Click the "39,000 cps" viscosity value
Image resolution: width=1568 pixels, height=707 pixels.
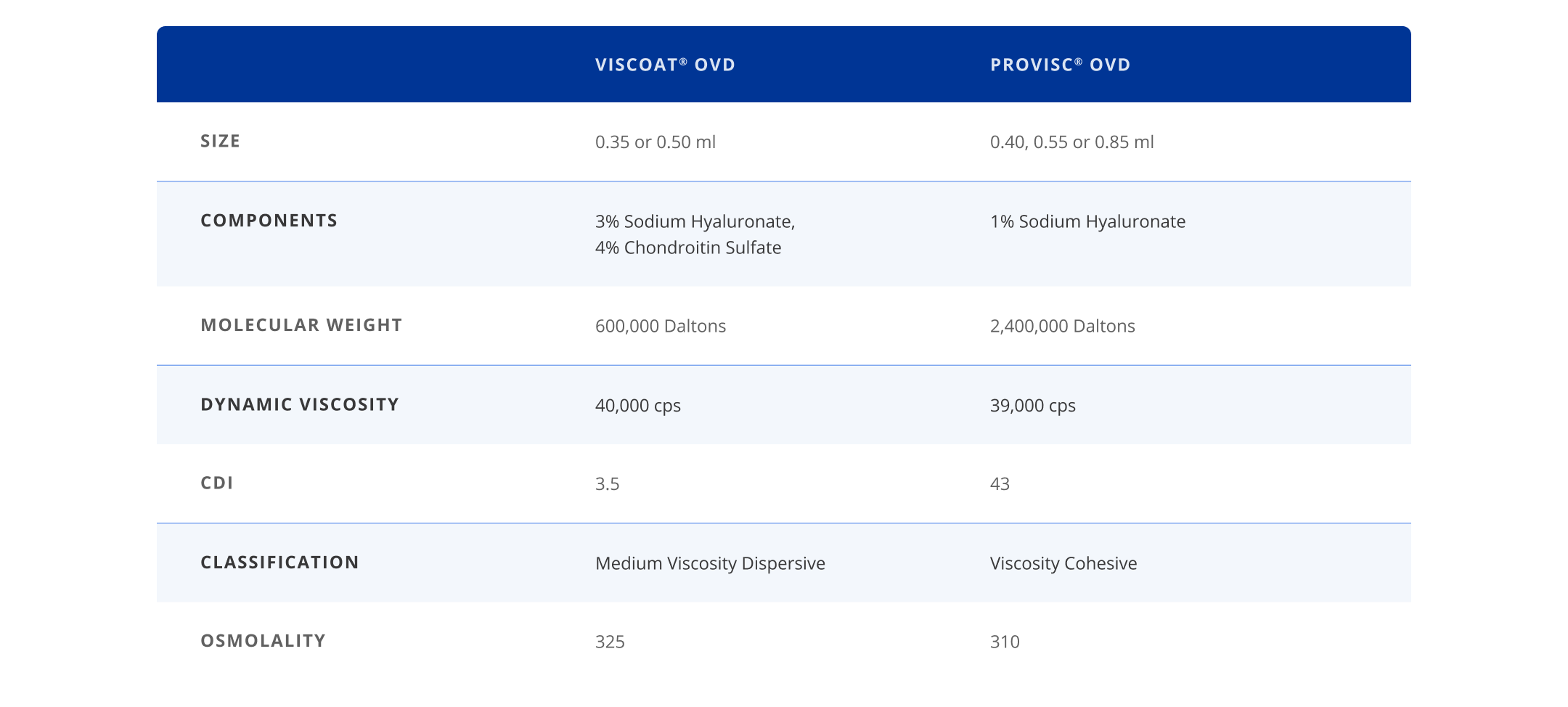click(x=1032, y=406)
